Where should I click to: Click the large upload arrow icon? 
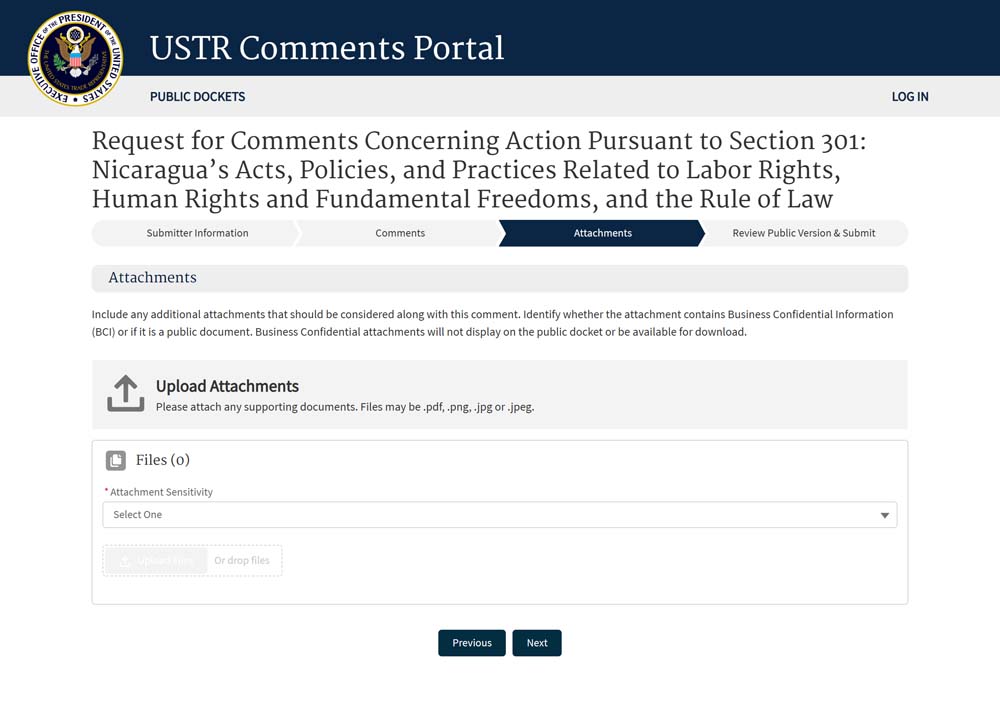pyautogui.click(x=126, y=394)
